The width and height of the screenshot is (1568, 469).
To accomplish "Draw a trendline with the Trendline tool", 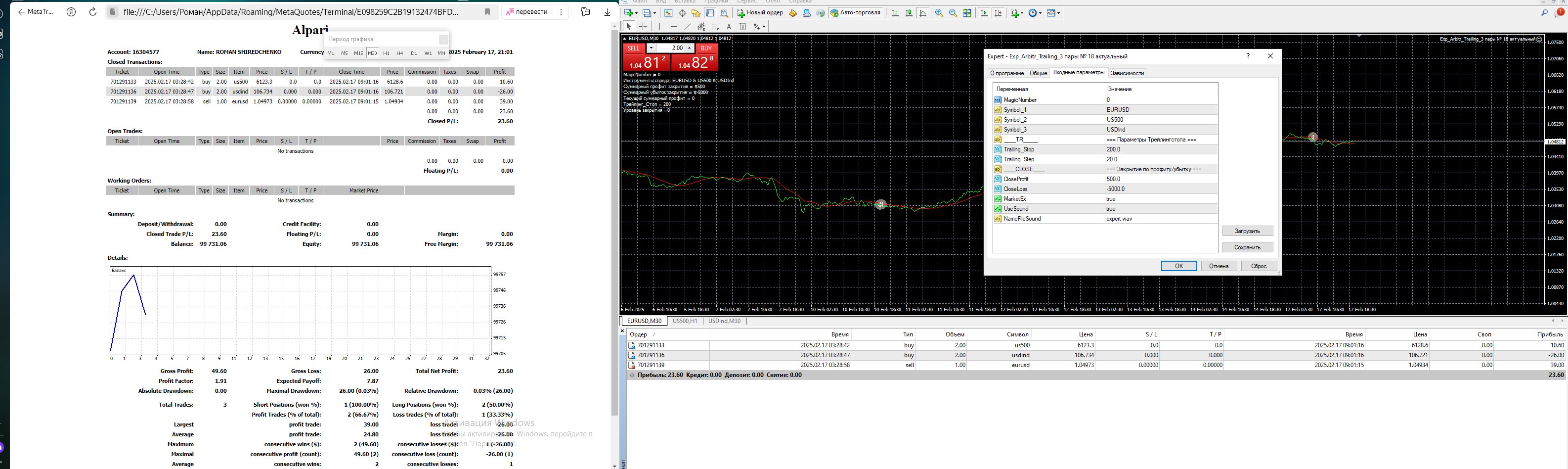I will pos(687,26).
